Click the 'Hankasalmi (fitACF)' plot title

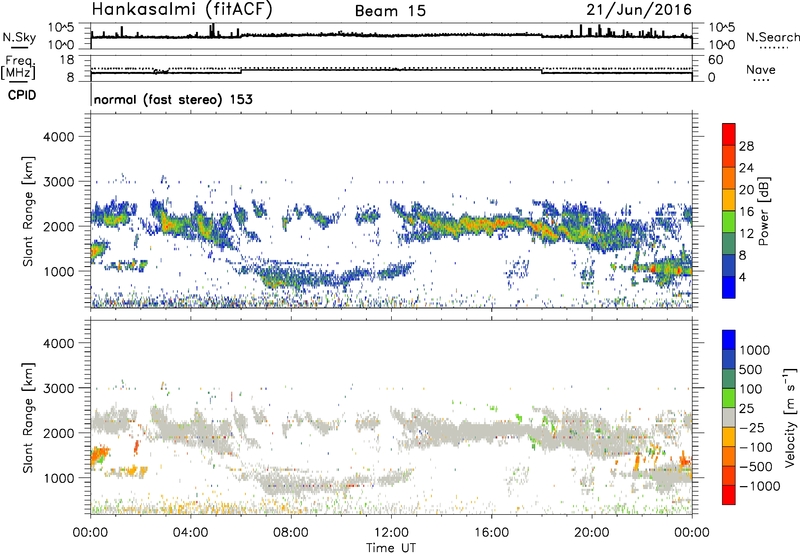pyautogui.click(x=182, y=10)
